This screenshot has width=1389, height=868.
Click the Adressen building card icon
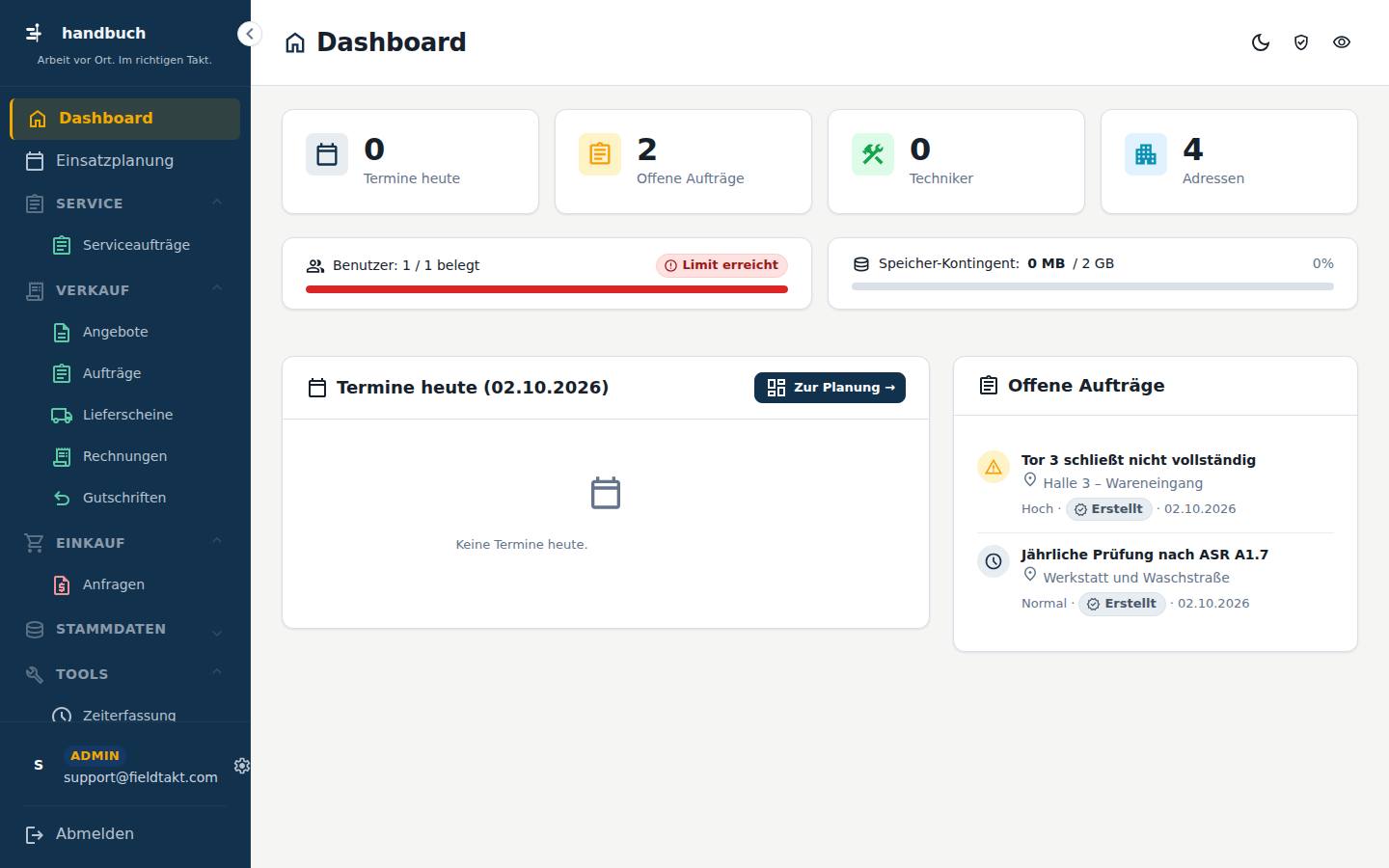[x=1146, y=154]
